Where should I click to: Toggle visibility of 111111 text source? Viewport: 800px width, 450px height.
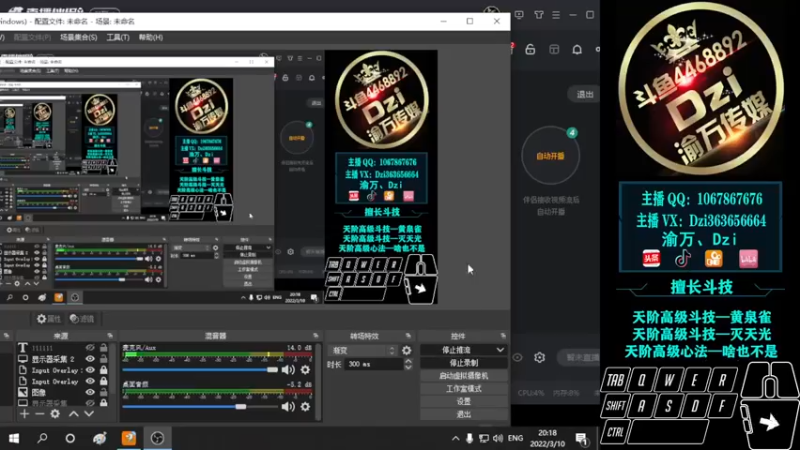(90, 348)
